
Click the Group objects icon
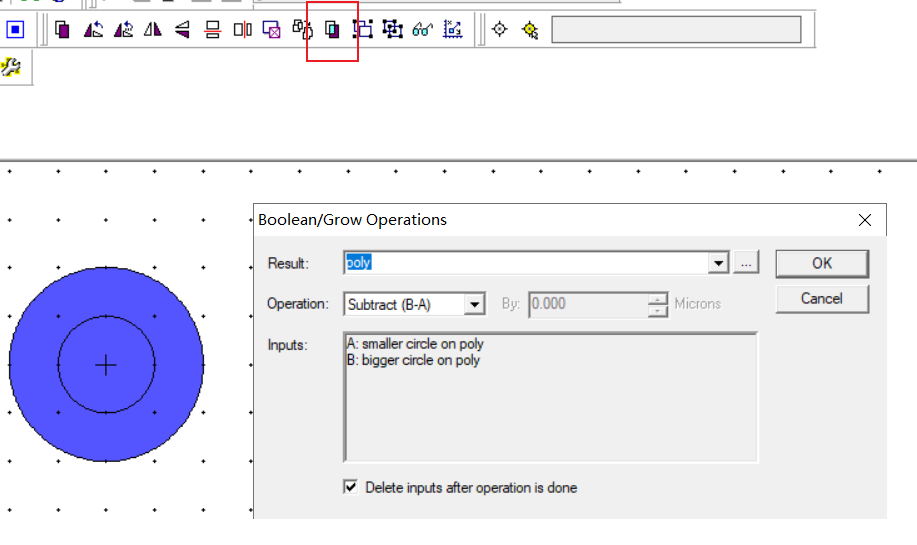point(363,29)
